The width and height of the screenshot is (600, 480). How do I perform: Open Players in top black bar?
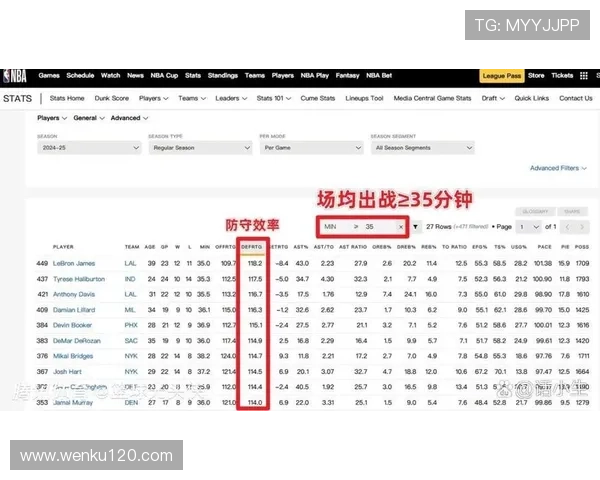coord(283,76)
